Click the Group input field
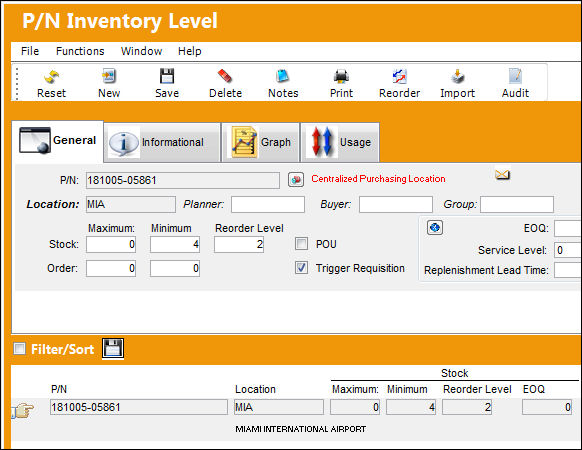This screenshot has width=582, height=450. (517, 205)
